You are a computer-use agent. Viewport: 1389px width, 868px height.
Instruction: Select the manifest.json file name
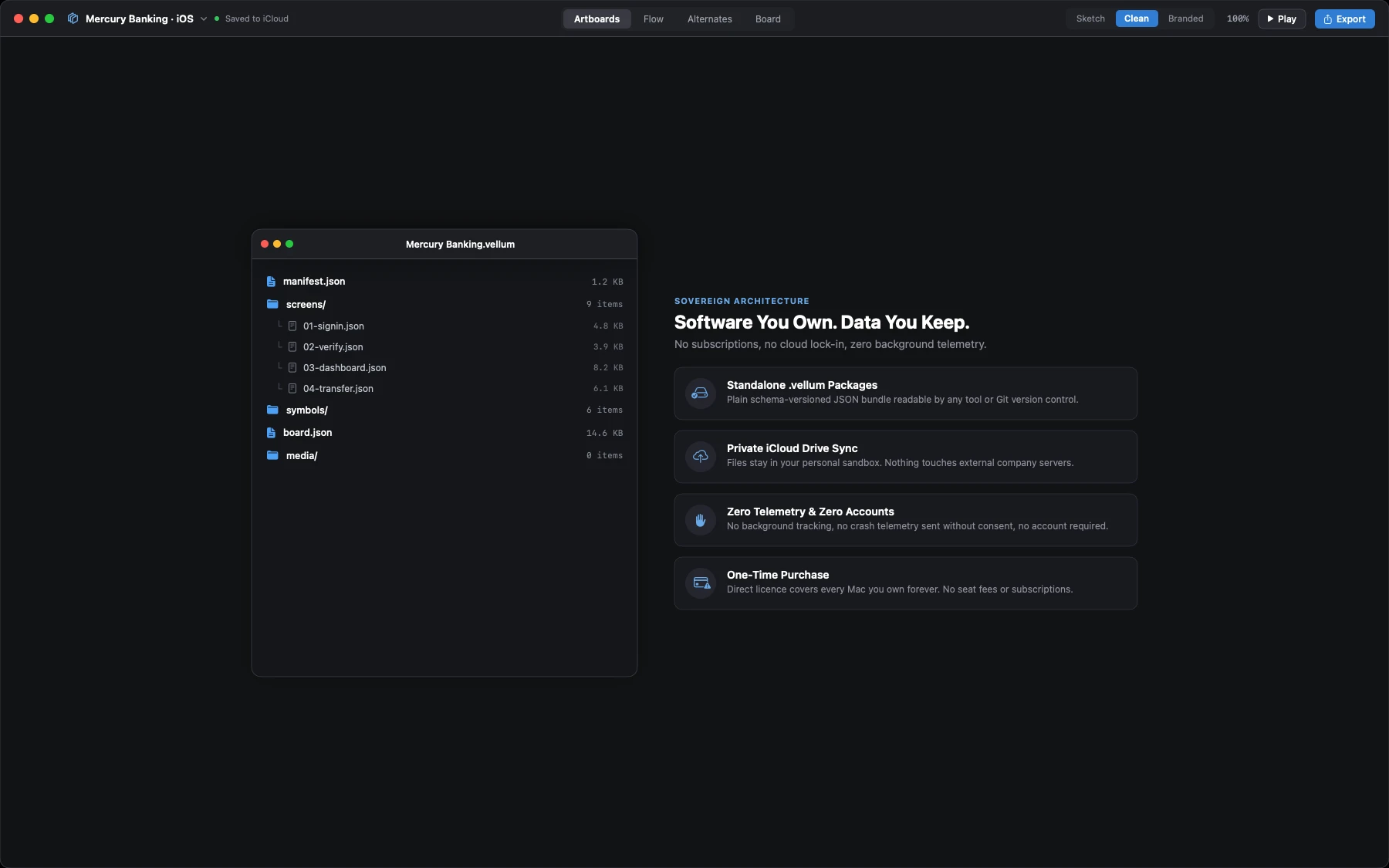(314, 282)
